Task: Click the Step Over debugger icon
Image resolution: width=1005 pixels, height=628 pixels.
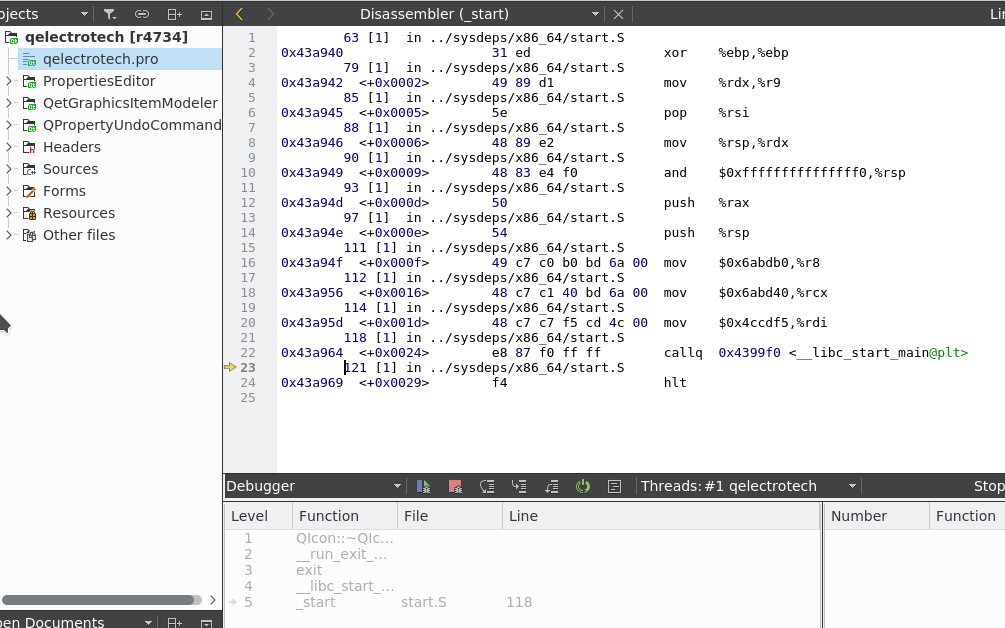Action: pos(487,486)
